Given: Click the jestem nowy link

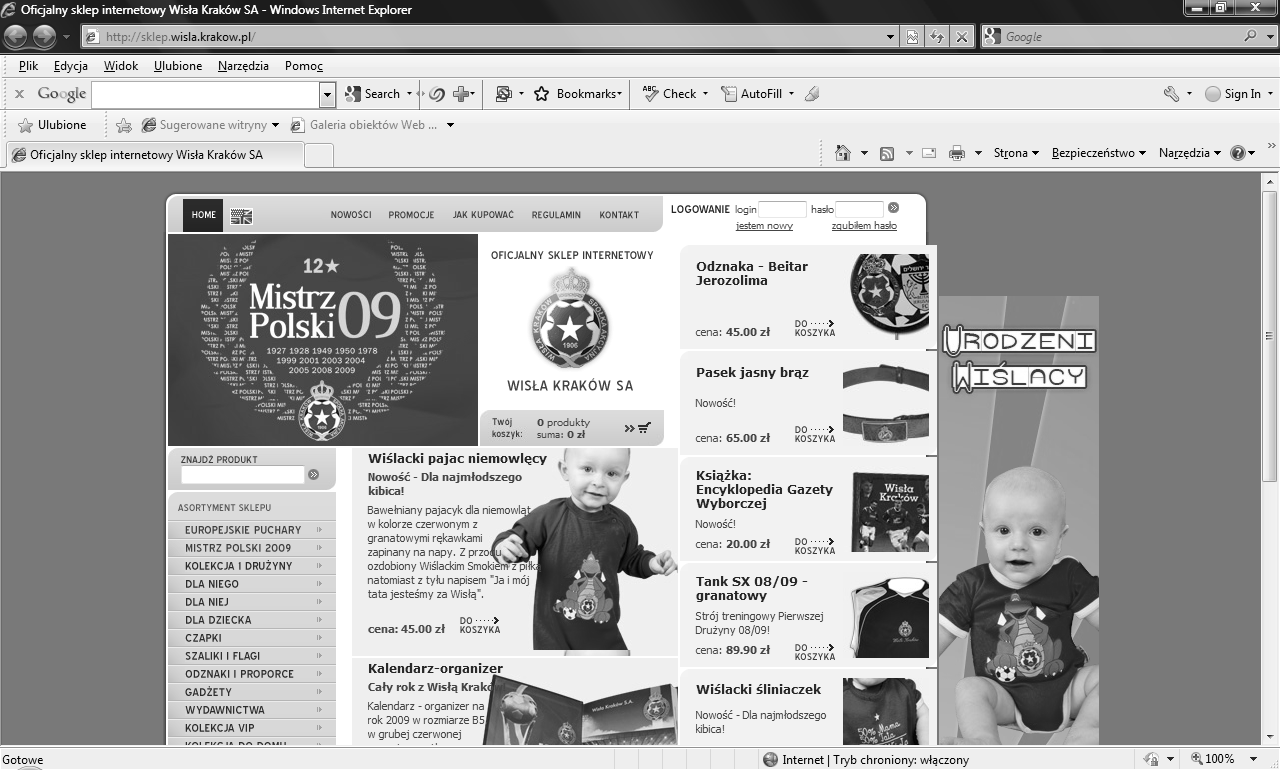Looking at the screenshot, I should click(x=764, y=226).
